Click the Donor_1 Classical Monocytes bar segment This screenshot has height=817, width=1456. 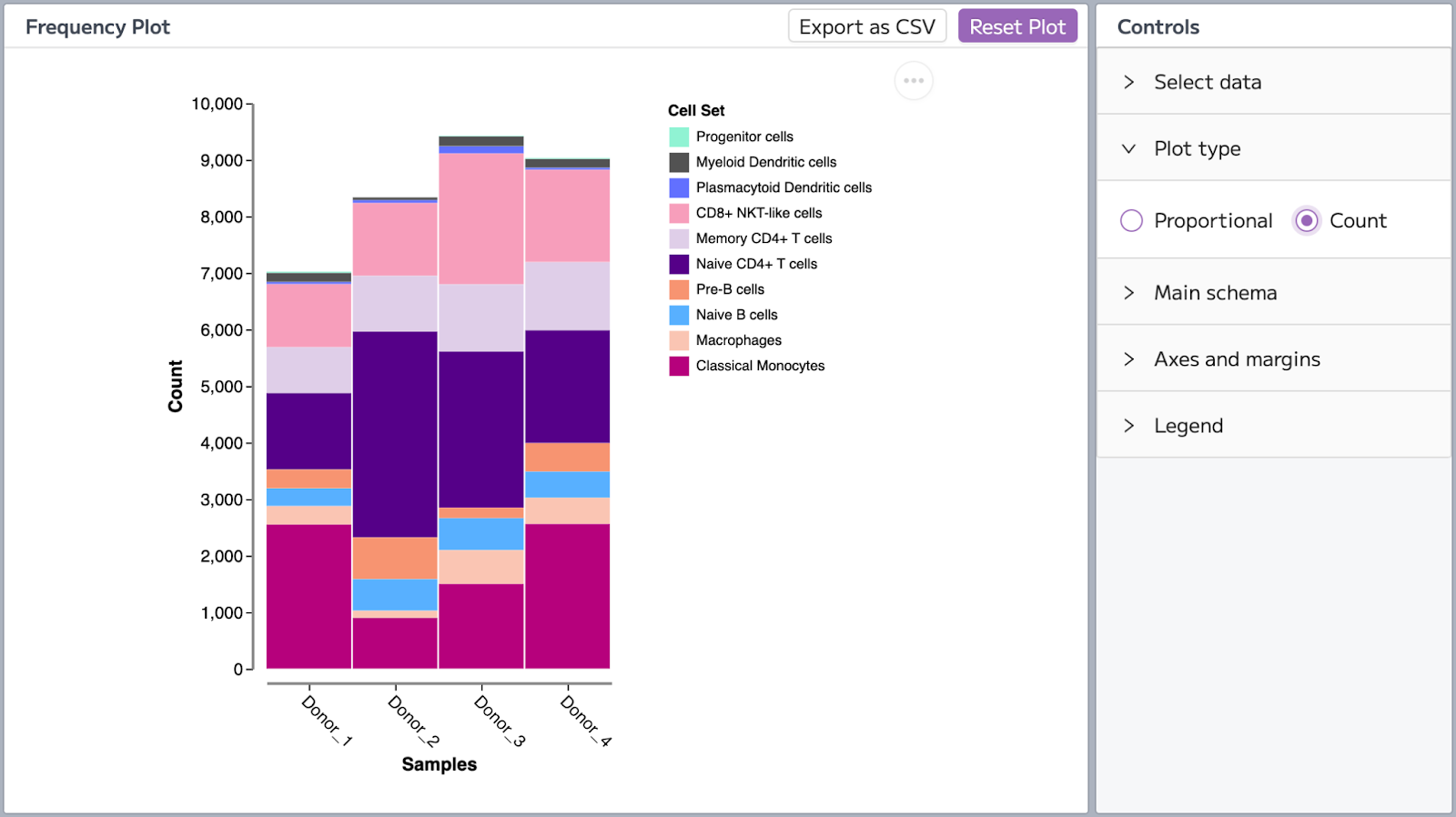click(308, 596)
